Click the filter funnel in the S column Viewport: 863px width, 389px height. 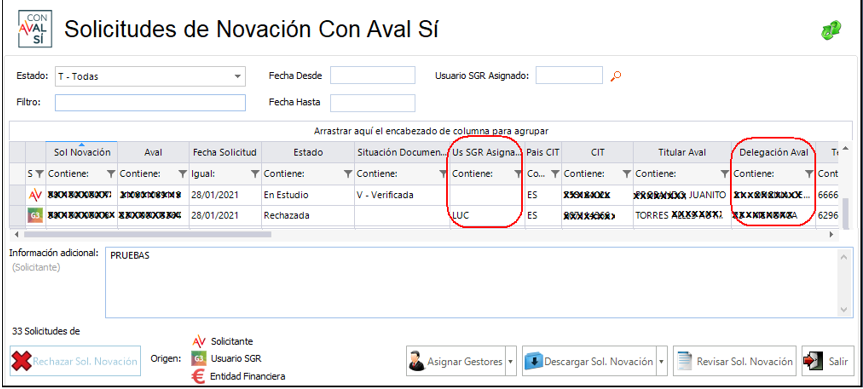pyautogui.click(x=39, y=174)
